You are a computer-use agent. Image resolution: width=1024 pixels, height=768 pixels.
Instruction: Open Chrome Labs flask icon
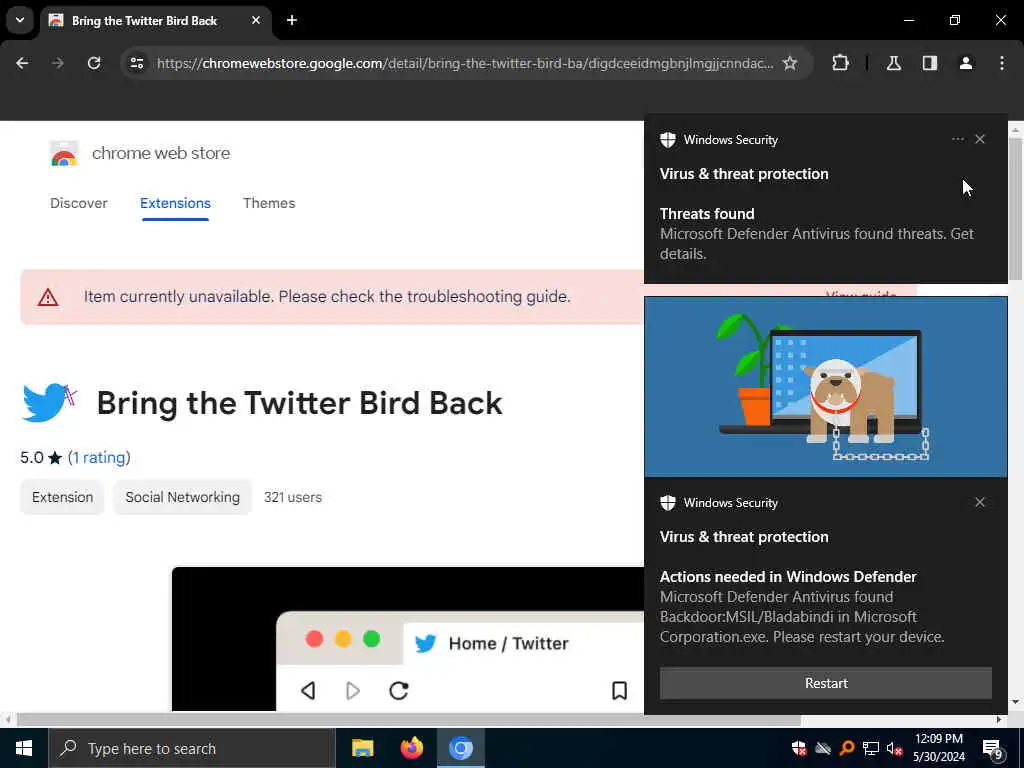pyautogui.click(x=894, y=63)
